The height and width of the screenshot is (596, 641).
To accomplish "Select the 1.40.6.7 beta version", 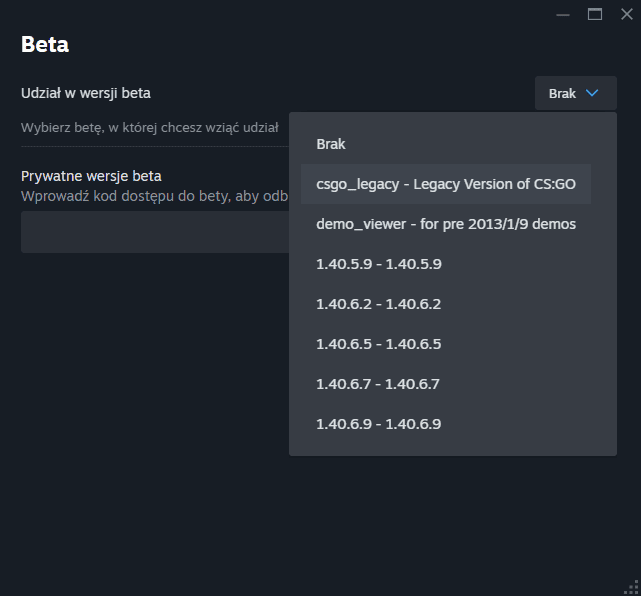I will coord(446,384).
